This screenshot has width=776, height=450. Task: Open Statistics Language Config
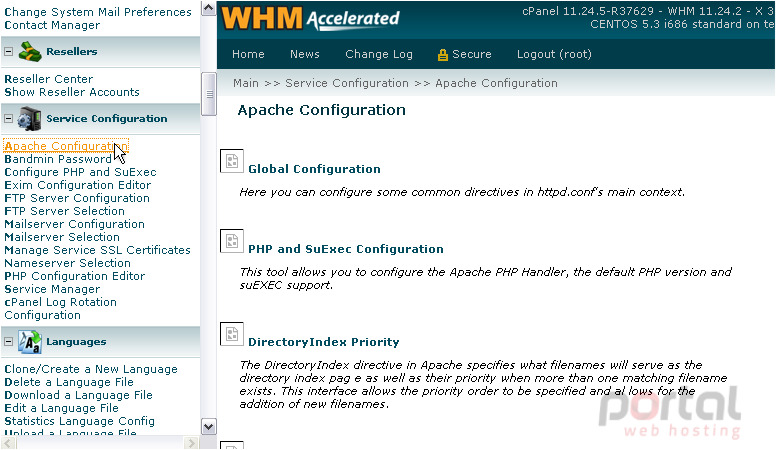[x=79, y=421]
